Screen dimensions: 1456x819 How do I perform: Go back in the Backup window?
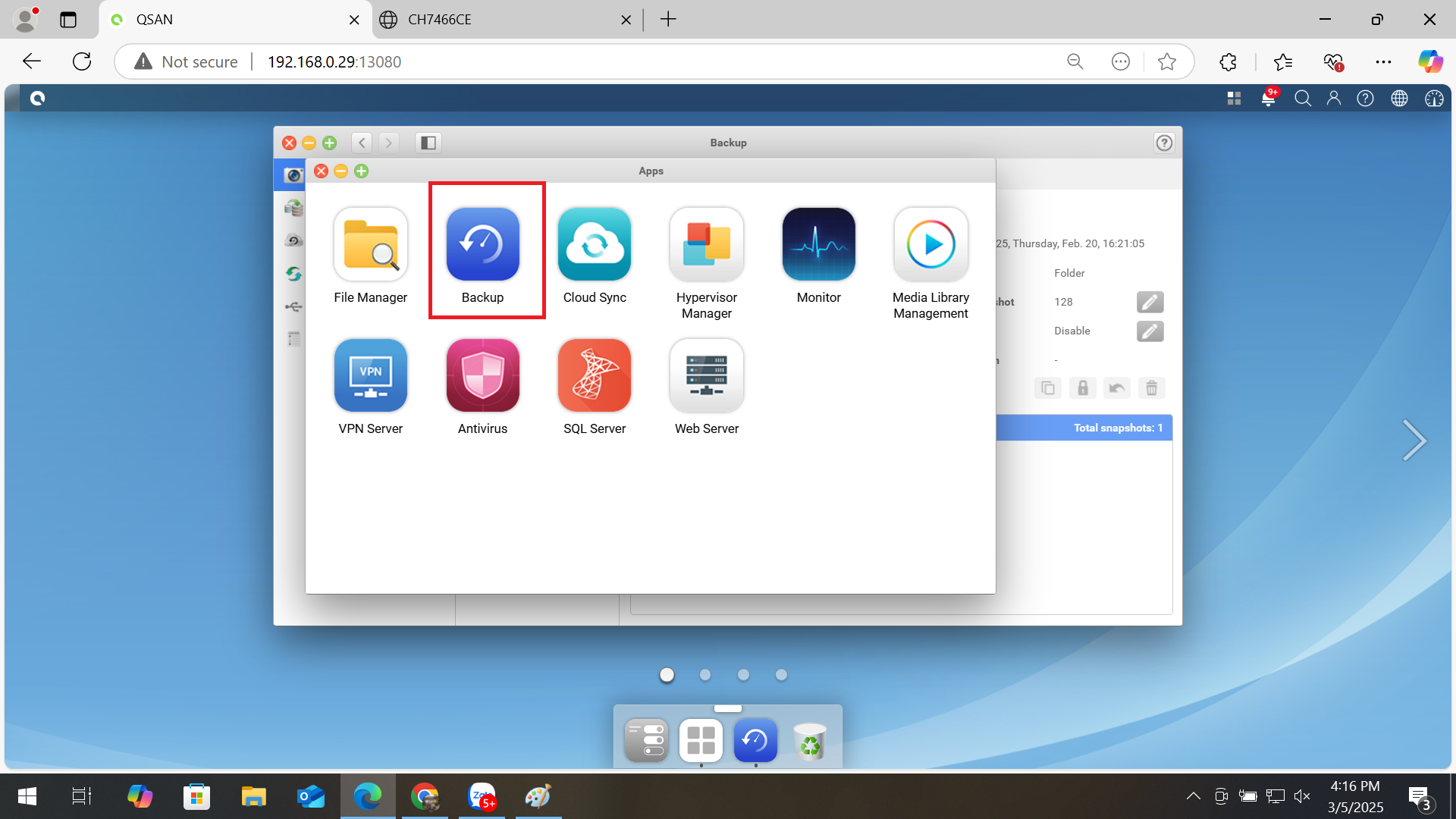362,143
